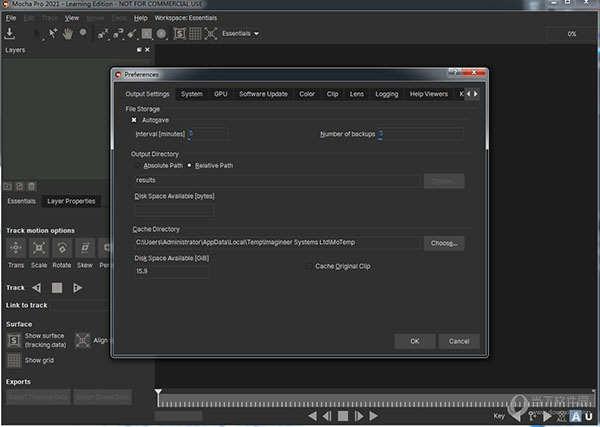Track backwards one direction arrow
The width and height of the screenshot is (600, 427).
point(37,288)
